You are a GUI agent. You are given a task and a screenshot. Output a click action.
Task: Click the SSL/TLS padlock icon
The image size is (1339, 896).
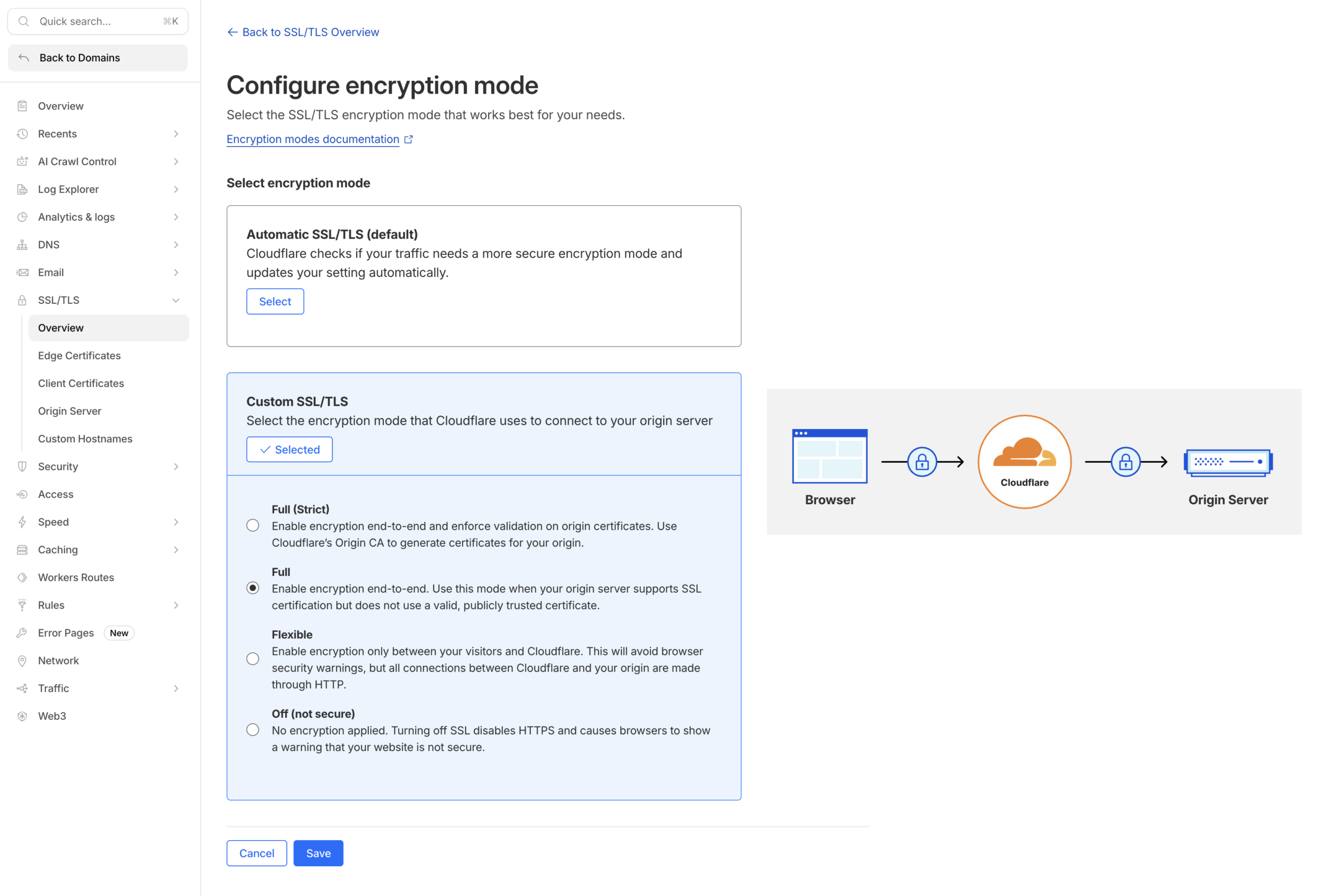click(x=22, y=300)
